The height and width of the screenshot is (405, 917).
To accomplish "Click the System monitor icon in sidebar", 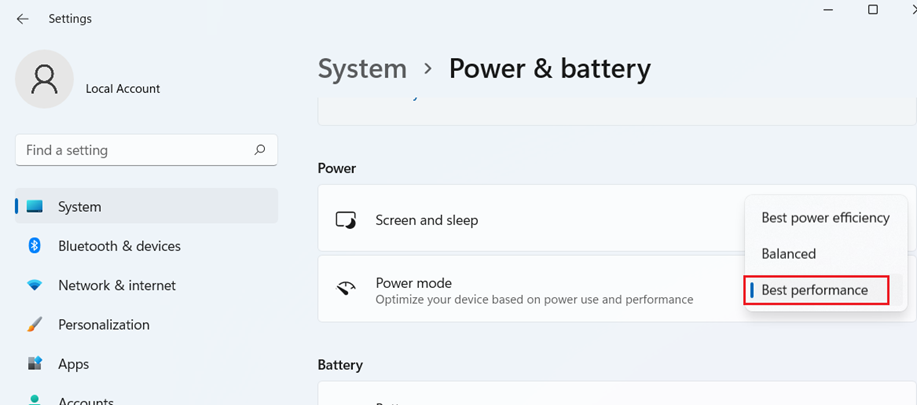I will pos(35,207).
